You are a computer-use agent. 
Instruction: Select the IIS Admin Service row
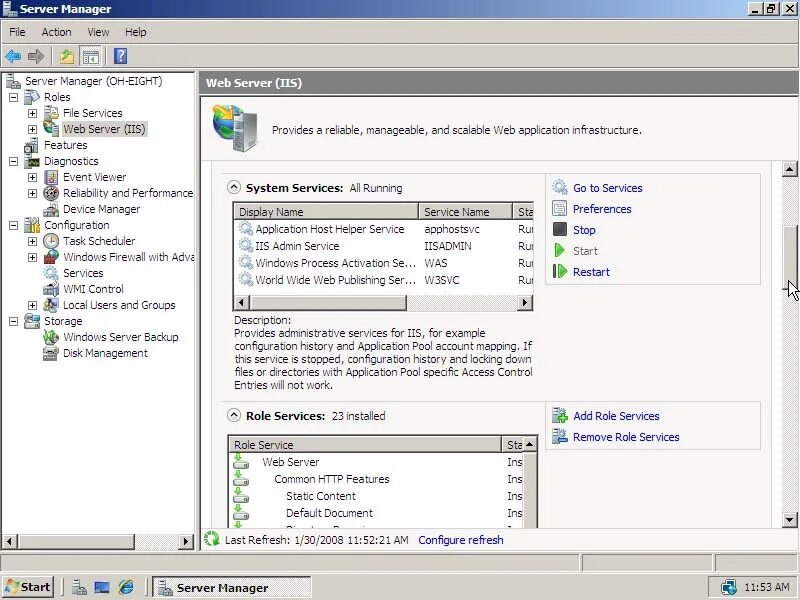(x=384, y=246)
